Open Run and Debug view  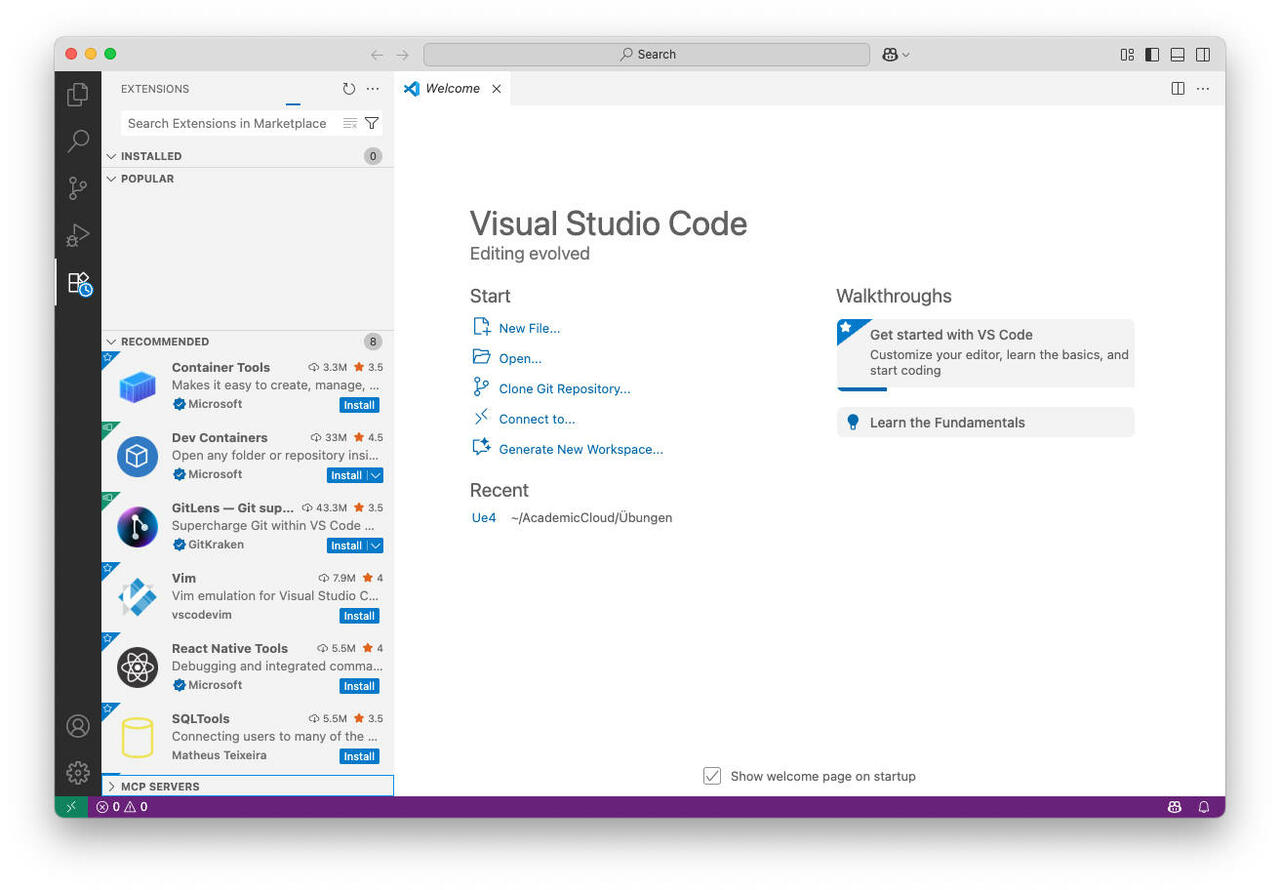pos(78,235)
